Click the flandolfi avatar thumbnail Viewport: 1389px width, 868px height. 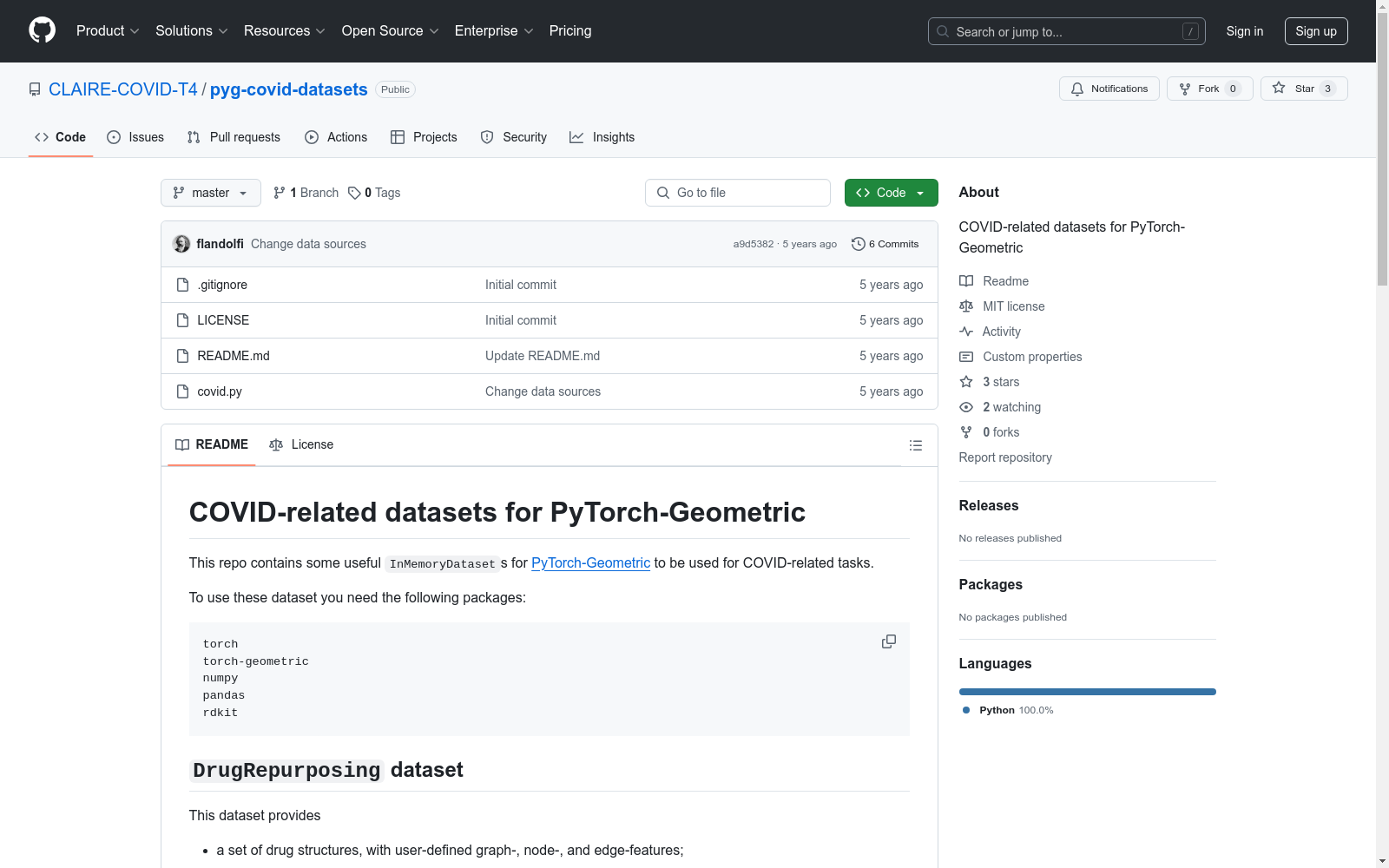[x=181, y=244]
